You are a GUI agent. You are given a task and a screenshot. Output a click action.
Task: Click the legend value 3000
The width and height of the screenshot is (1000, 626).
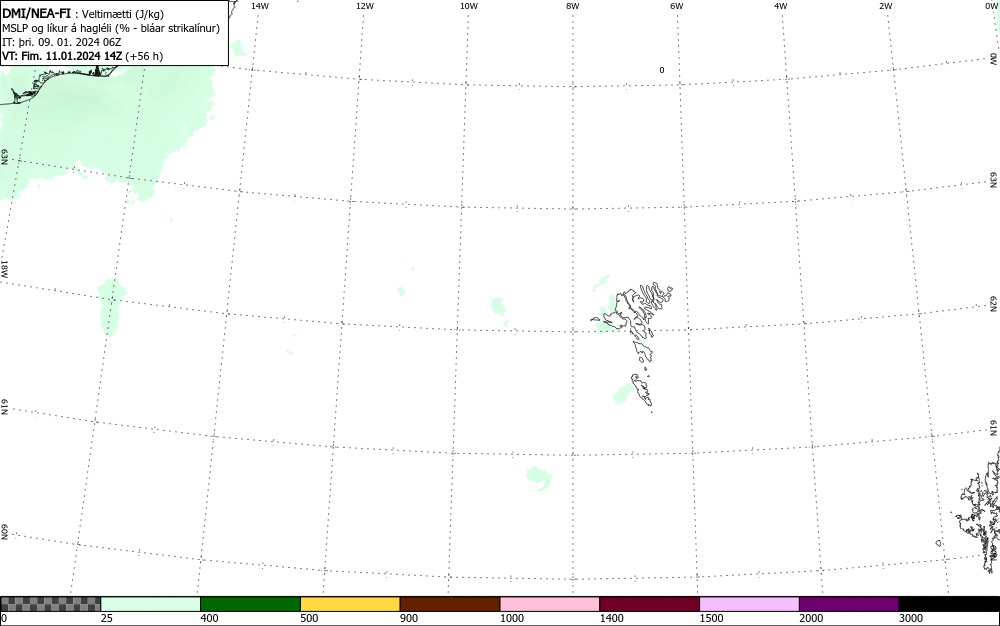click(911, 618)
